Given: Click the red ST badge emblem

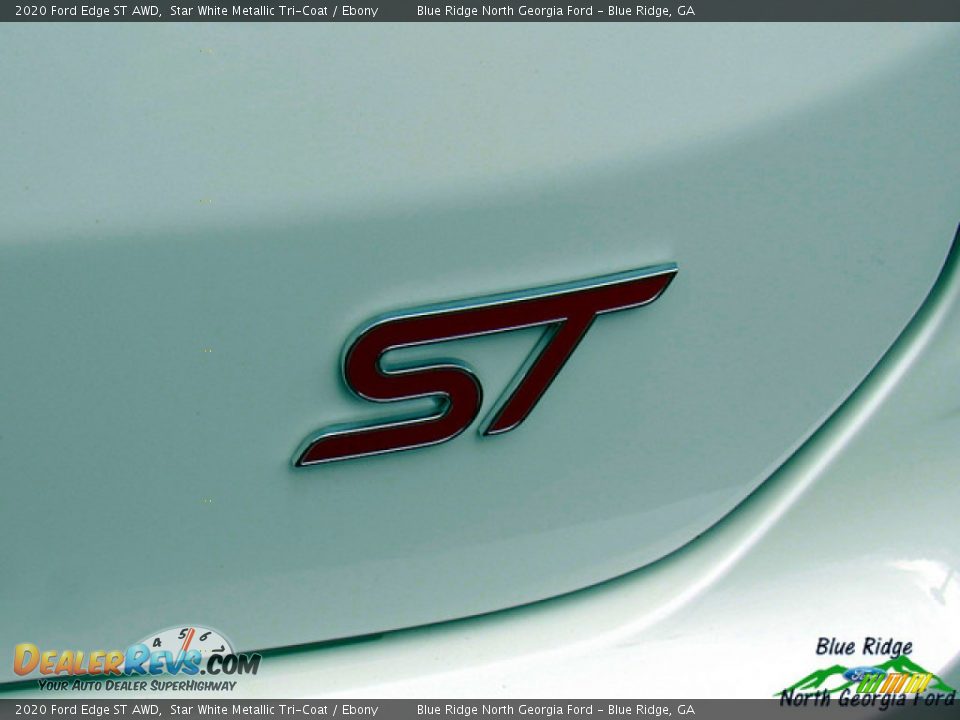Looking at the screenshot, I should pyautogui.click(x=485, y=365).
